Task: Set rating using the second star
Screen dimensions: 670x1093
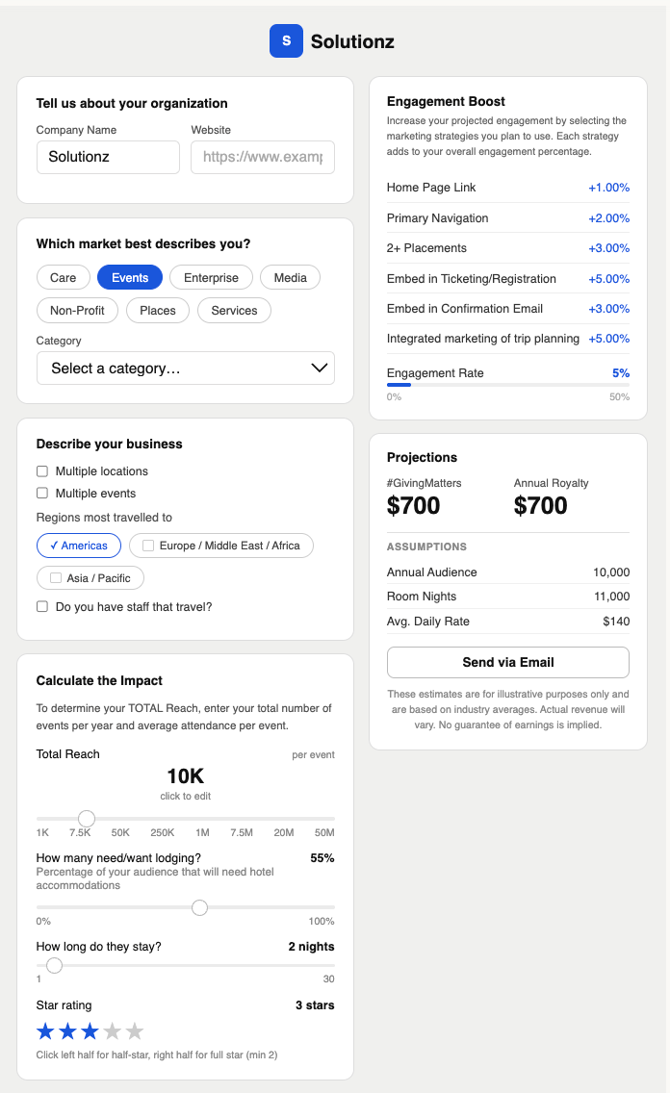Action: pos(68,1031)
